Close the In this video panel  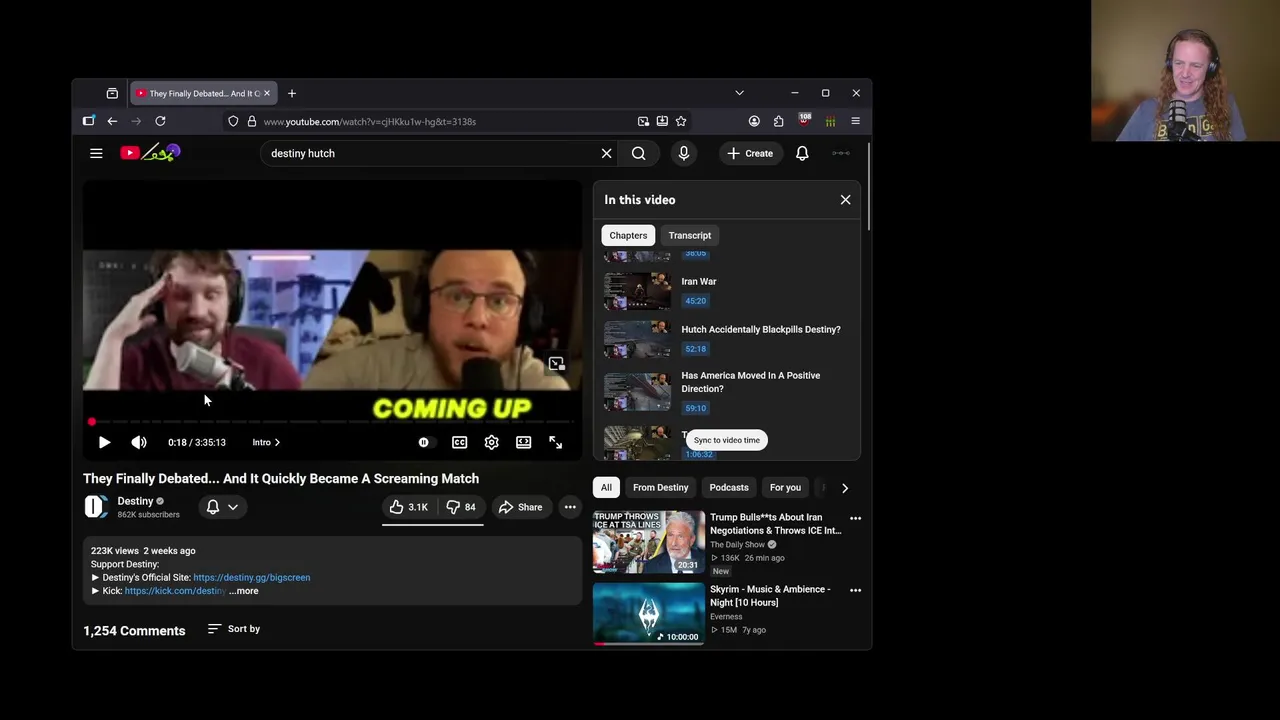coord(845,200)
